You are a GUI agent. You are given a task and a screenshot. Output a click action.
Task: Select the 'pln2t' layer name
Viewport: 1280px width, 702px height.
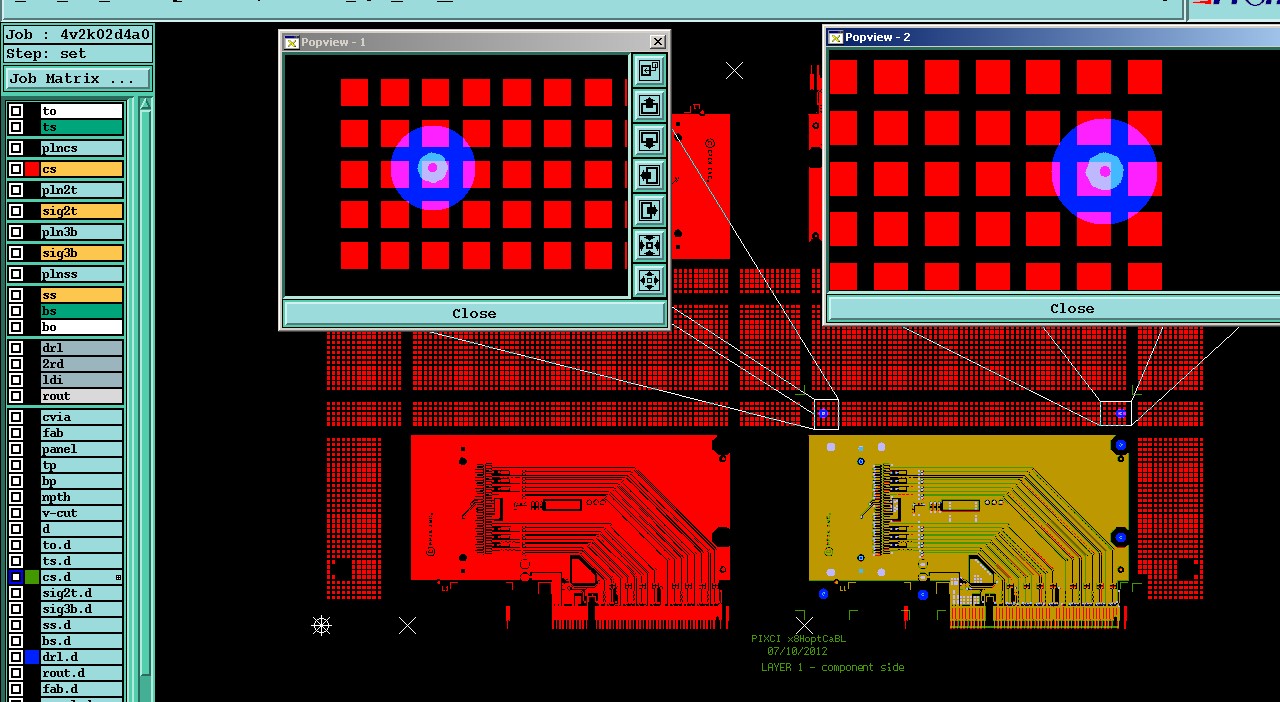point(82,190)
